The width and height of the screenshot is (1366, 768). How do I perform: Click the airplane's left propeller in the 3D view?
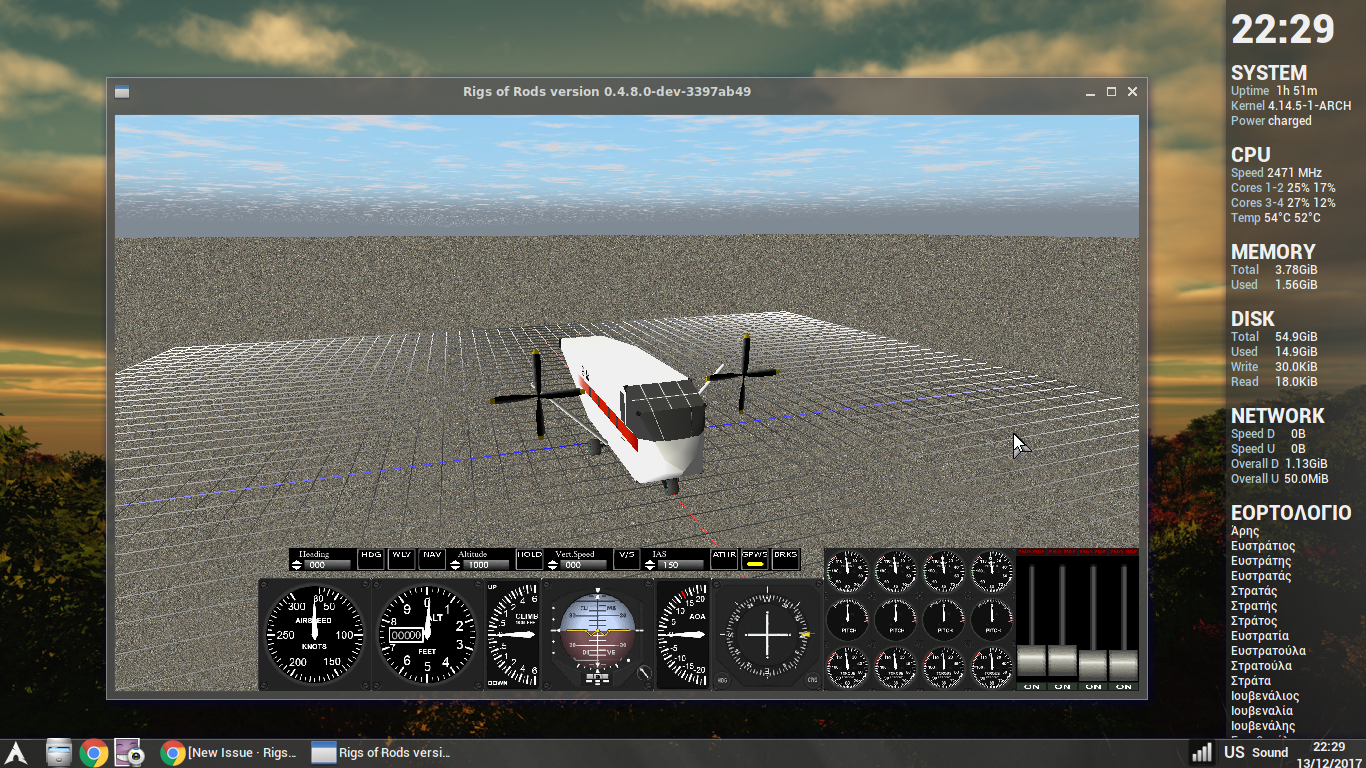click(537, 395)
